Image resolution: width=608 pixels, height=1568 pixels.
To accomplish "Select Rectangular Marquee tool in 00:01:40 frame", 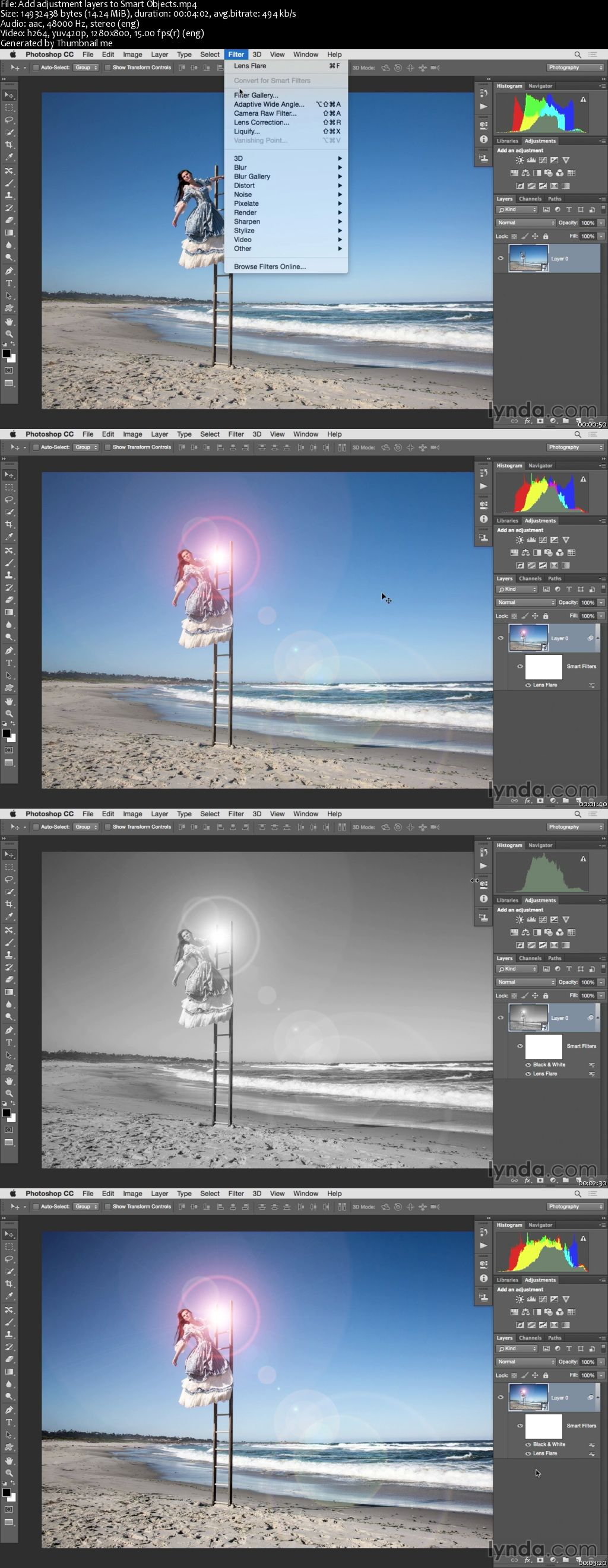I will click(9, 487).
